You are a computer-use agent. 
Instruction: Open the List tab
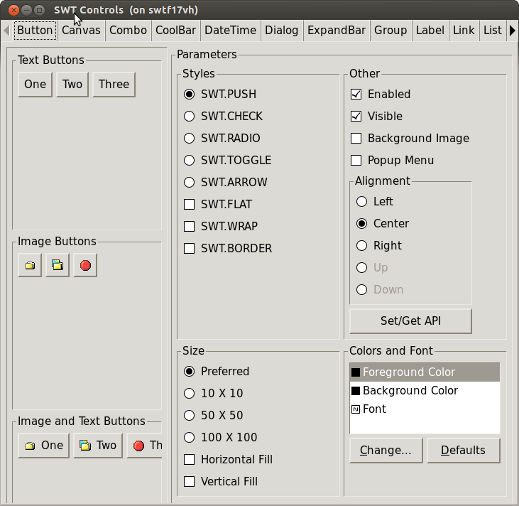pos(493,30)
